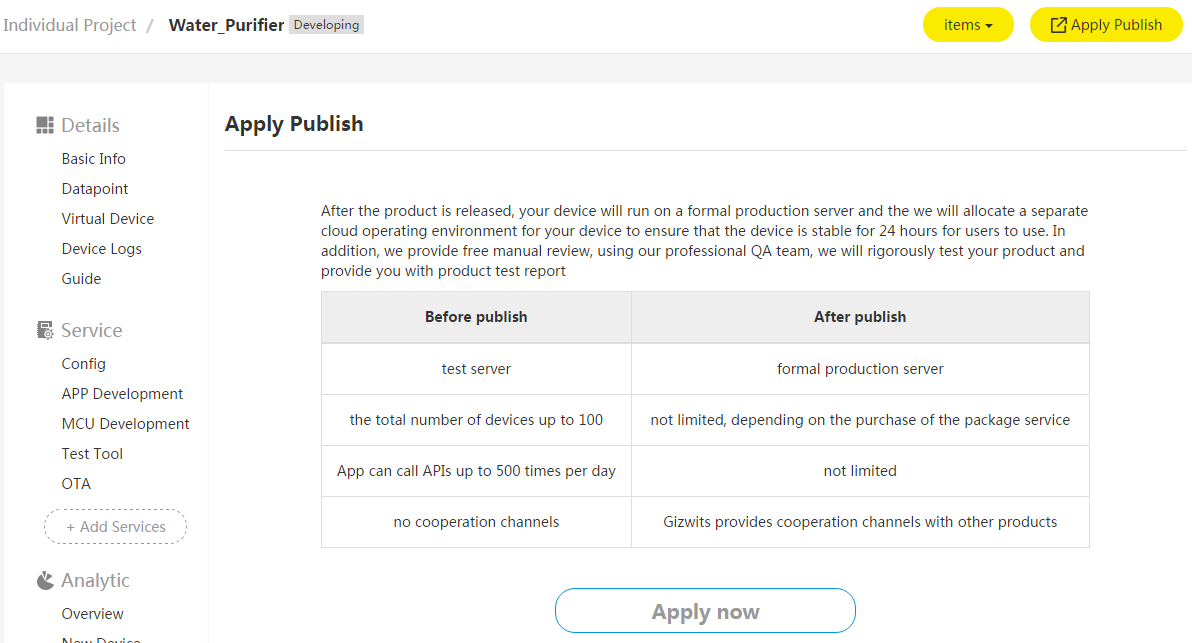Click the Apply Publish button
Viewport: 1192px width, 643px height.
point(1106,24)
